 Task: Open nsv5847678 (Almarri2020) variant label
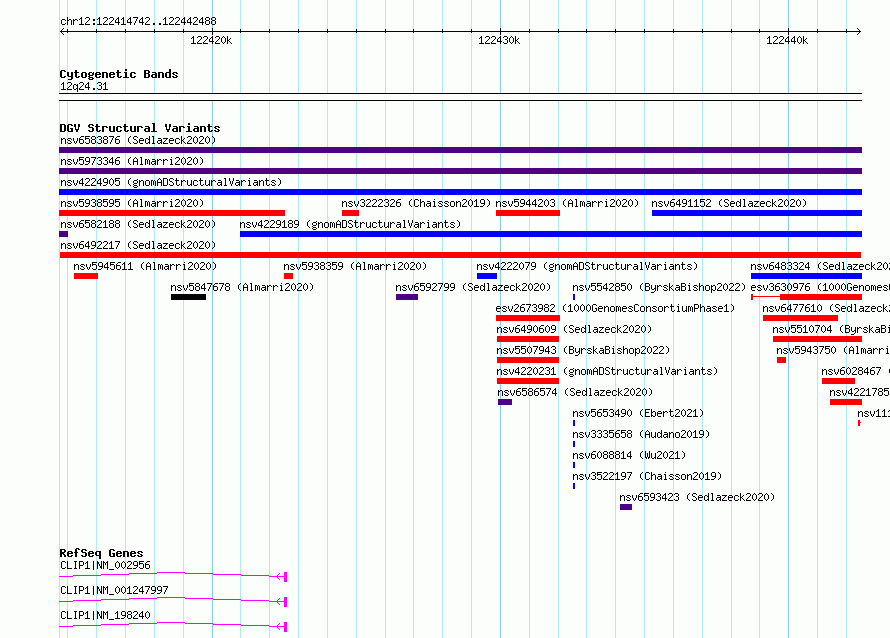tap(242, 287)
